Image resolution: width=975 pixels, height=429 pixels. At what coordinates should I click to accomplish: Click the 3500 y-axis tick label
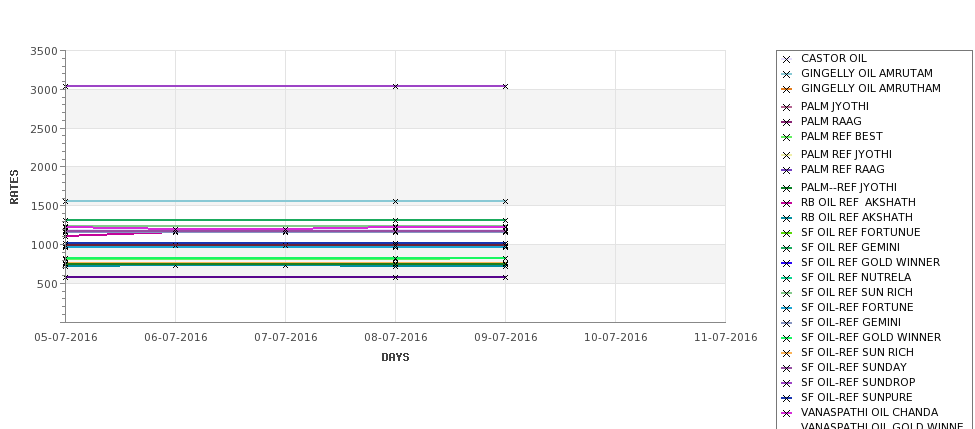[44, 52]
